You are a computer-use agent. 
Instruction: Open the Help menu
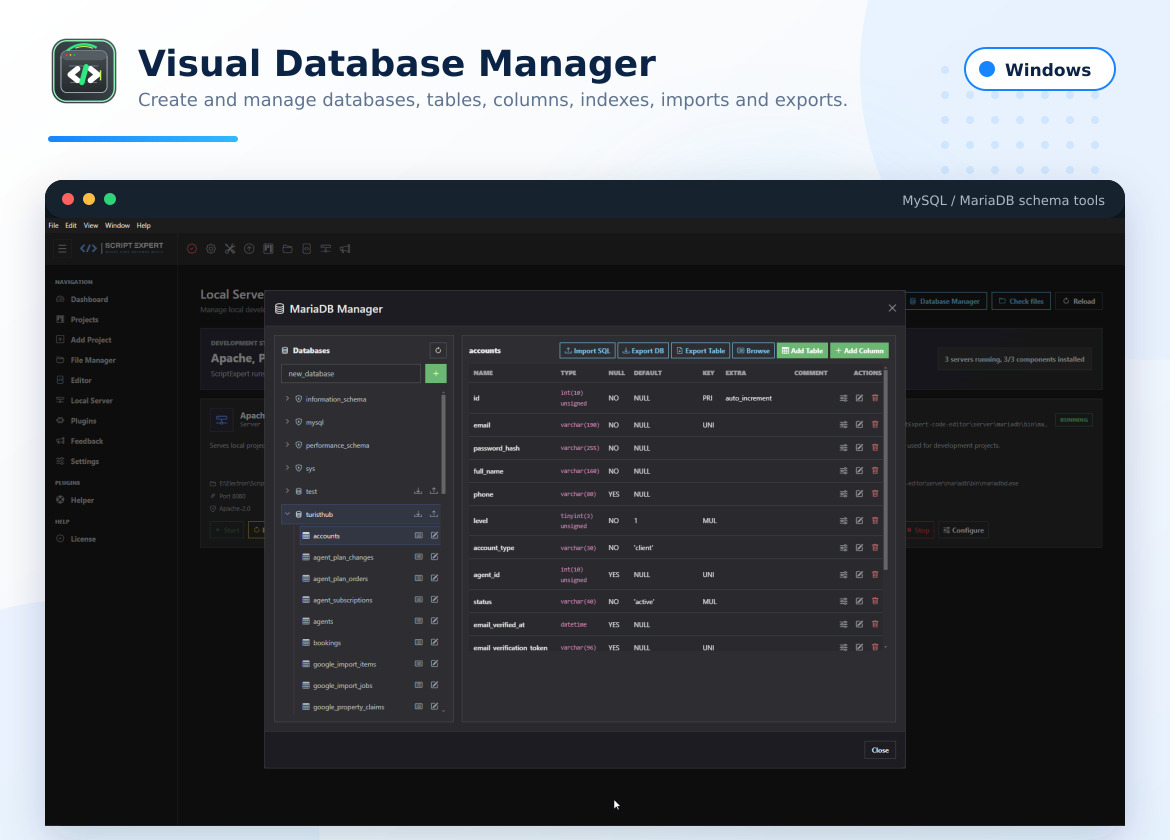coord(143,225)
